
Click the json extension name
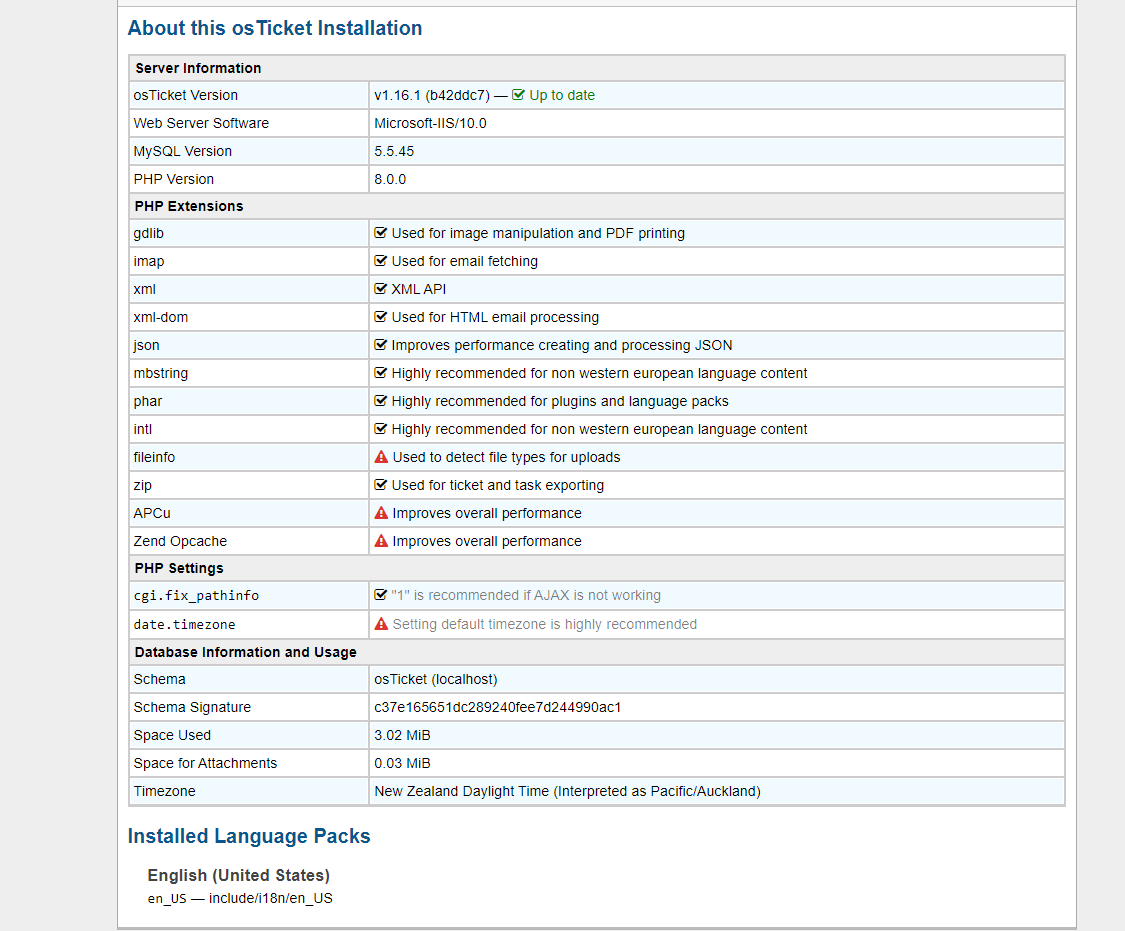tap(146, 345)
